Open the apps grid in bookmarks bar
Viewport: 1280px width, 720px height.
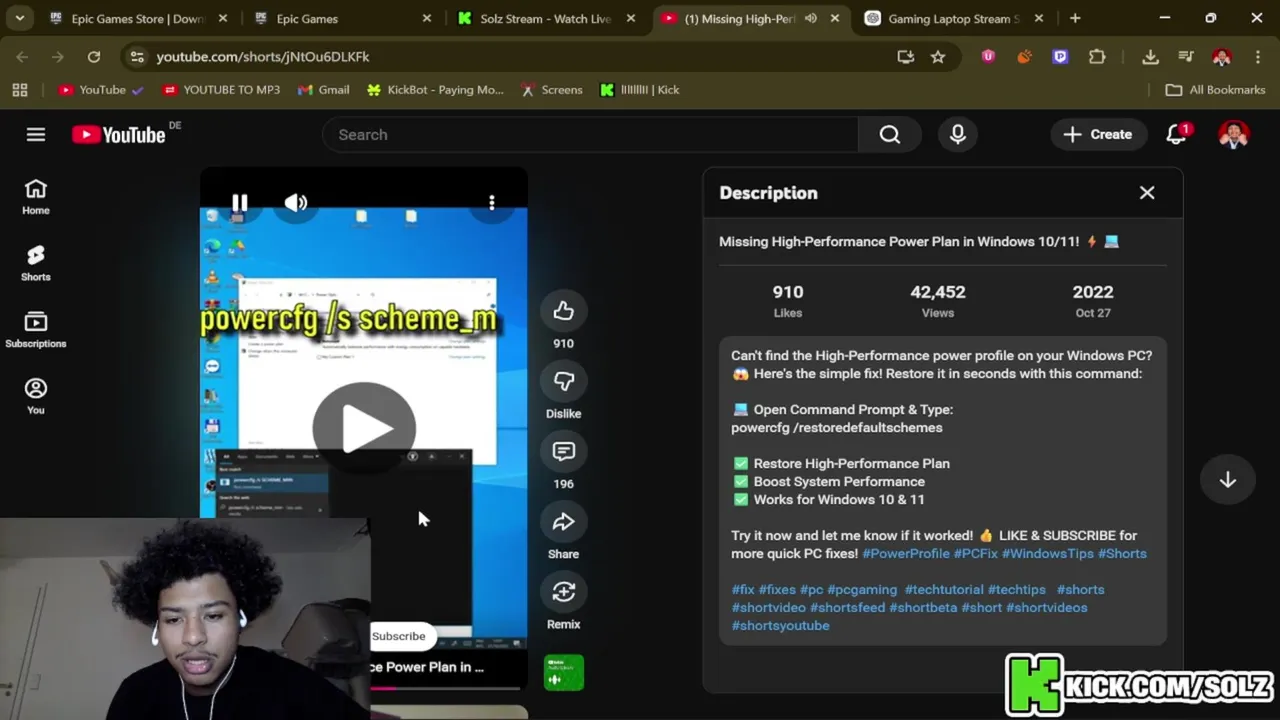point(20,90)
